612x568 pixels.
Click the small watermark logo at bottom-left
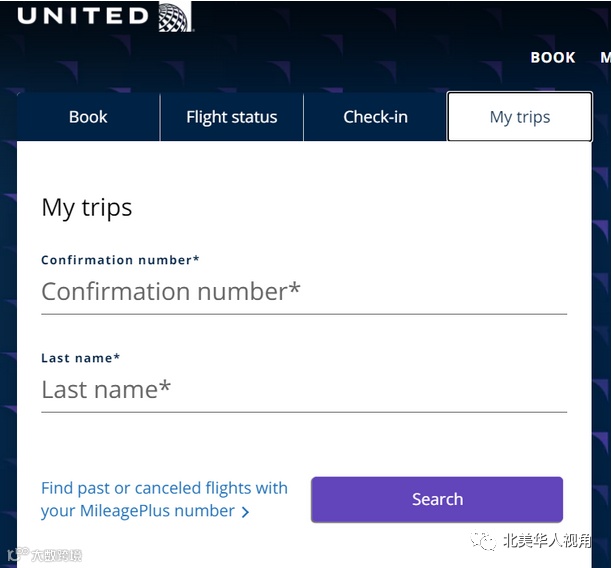coord(15,554)
